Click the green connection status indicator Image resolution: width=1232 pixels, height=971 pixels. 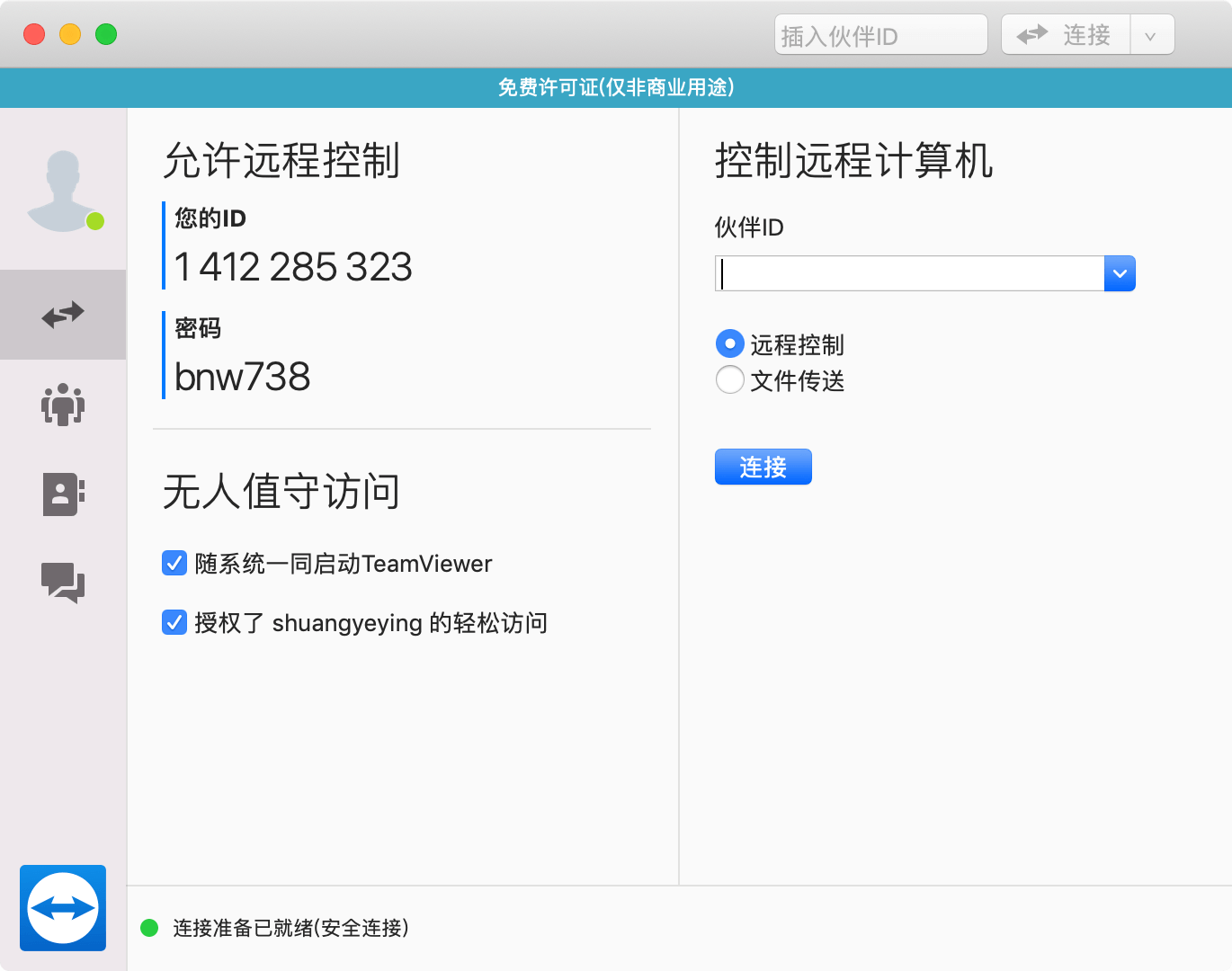(149, 928)
